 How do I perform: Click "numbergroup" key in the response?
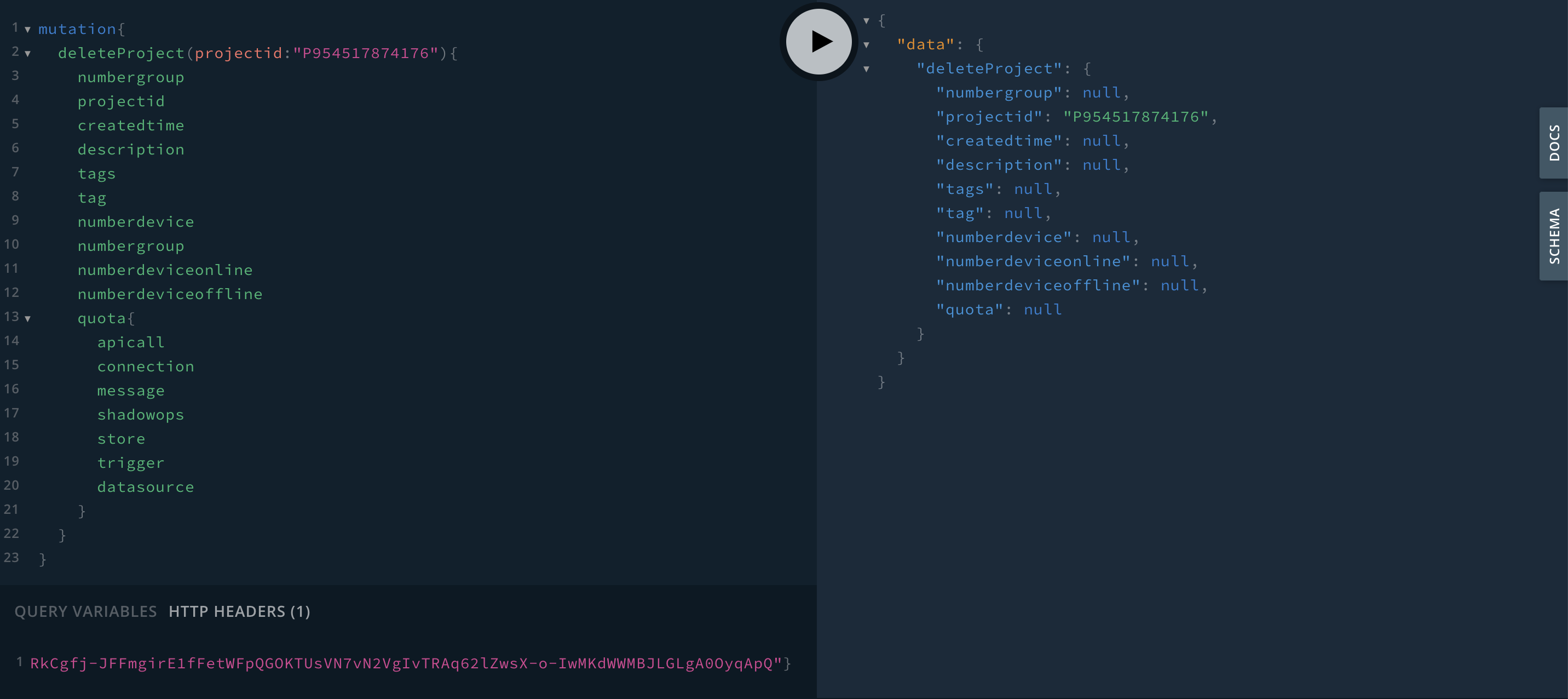coord(999,93)
